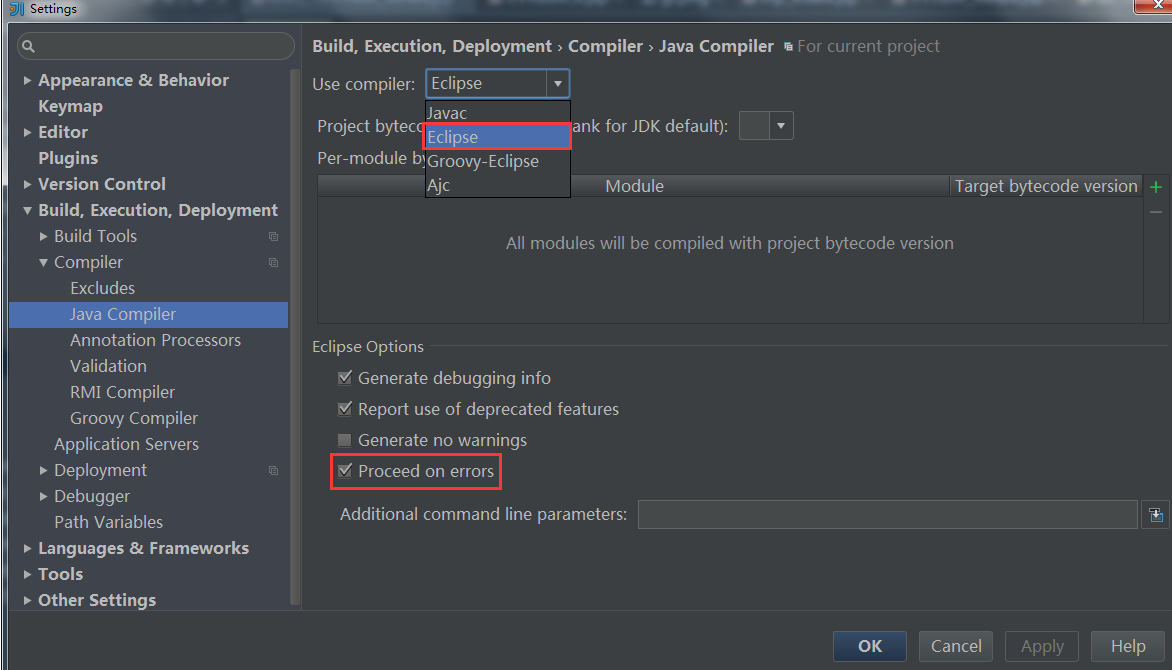
Task: Select Javac from the compiler list
Action: click(447, 113)
